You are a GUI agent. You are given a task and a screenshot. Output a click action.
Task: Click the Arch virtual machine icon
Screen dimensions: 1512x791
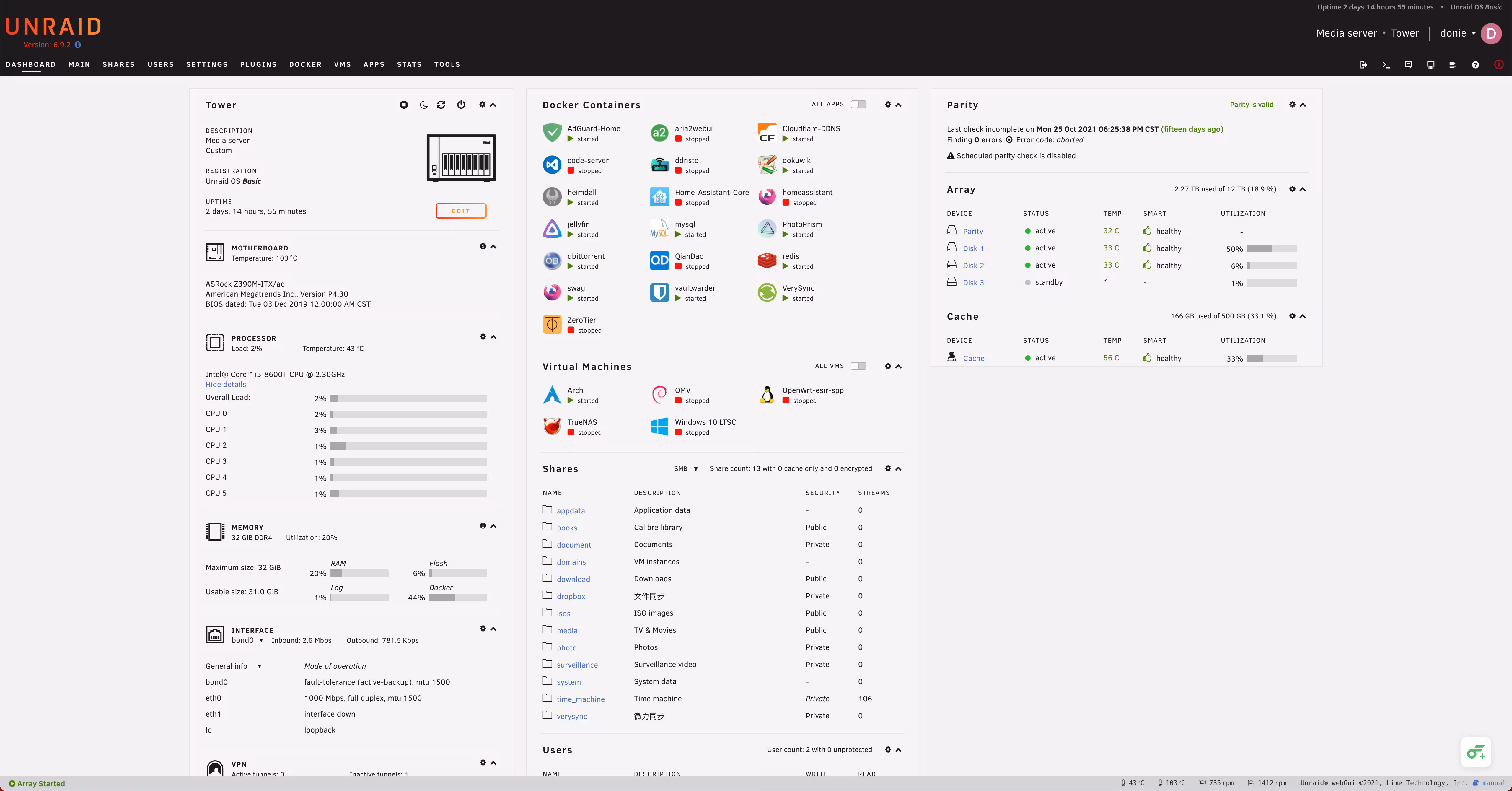552,395
